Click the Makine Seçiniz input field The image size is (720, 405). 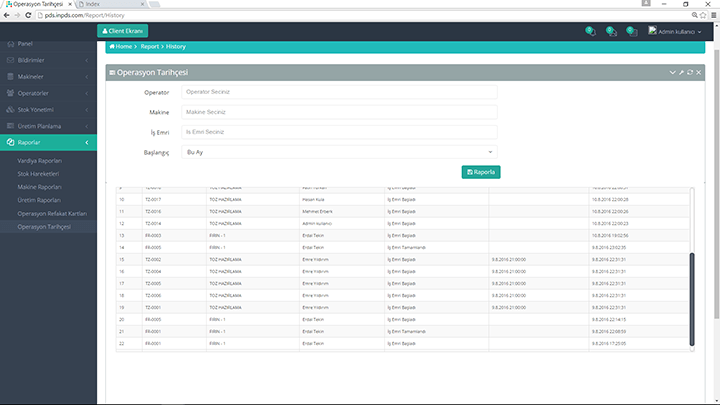click(339, 112)
